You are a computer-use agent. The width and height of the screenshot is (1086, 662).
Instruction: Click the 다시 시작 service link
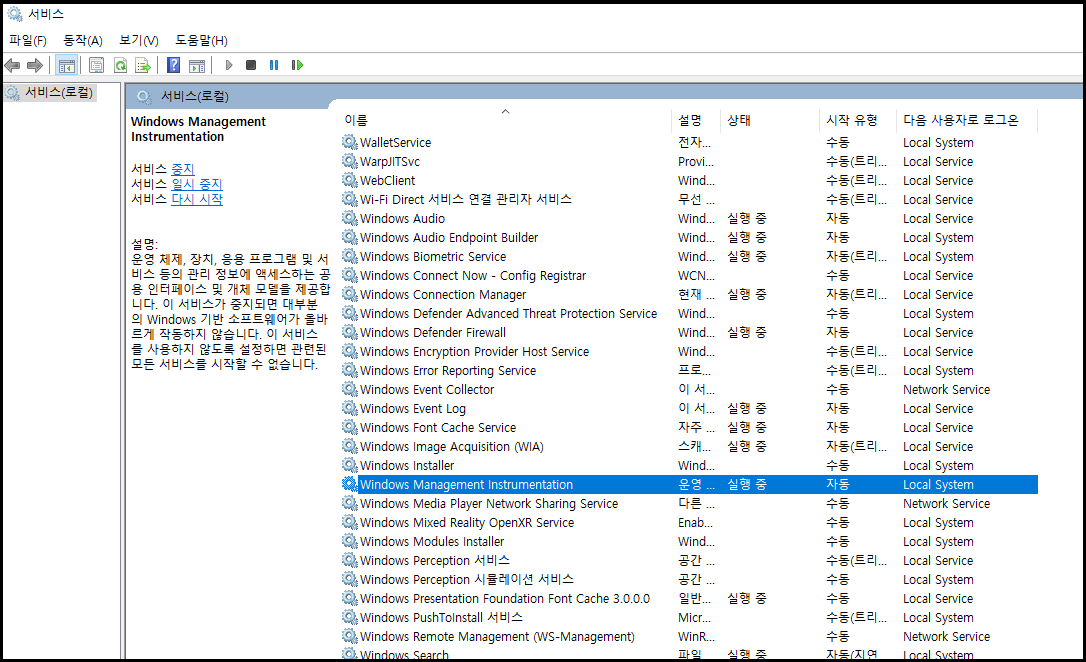pyautogui.click(x=197, y=199)
